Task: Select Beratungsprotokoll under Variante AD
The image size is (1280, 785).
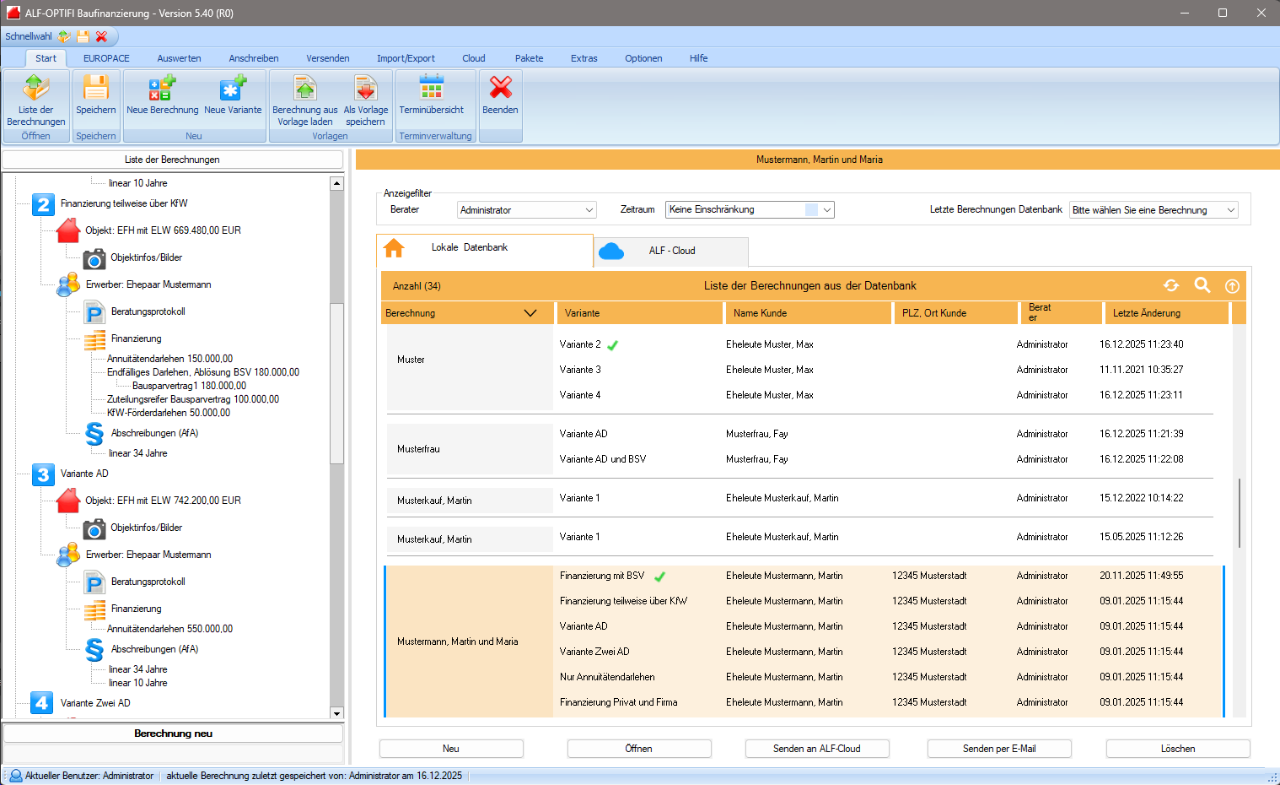Action: (148, 582)
